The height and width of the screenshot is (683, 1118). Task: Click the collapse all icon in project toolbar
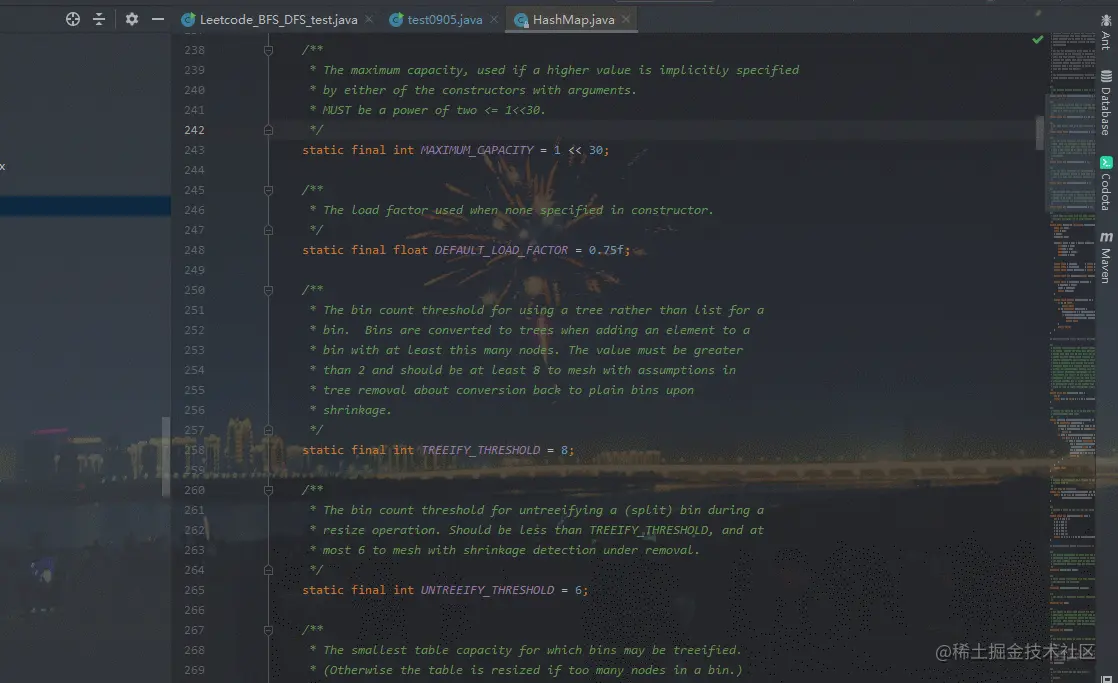(x=99, y=19)
